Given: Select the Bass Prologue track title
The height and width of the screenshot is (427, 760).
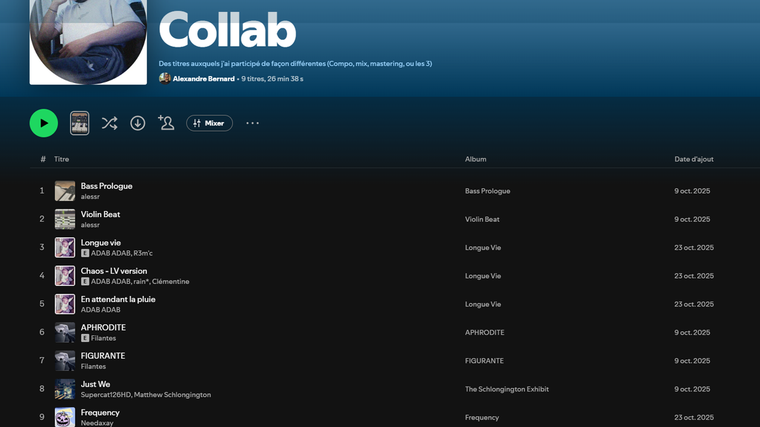Looking at the screenshot, I should tap(107, 186).
